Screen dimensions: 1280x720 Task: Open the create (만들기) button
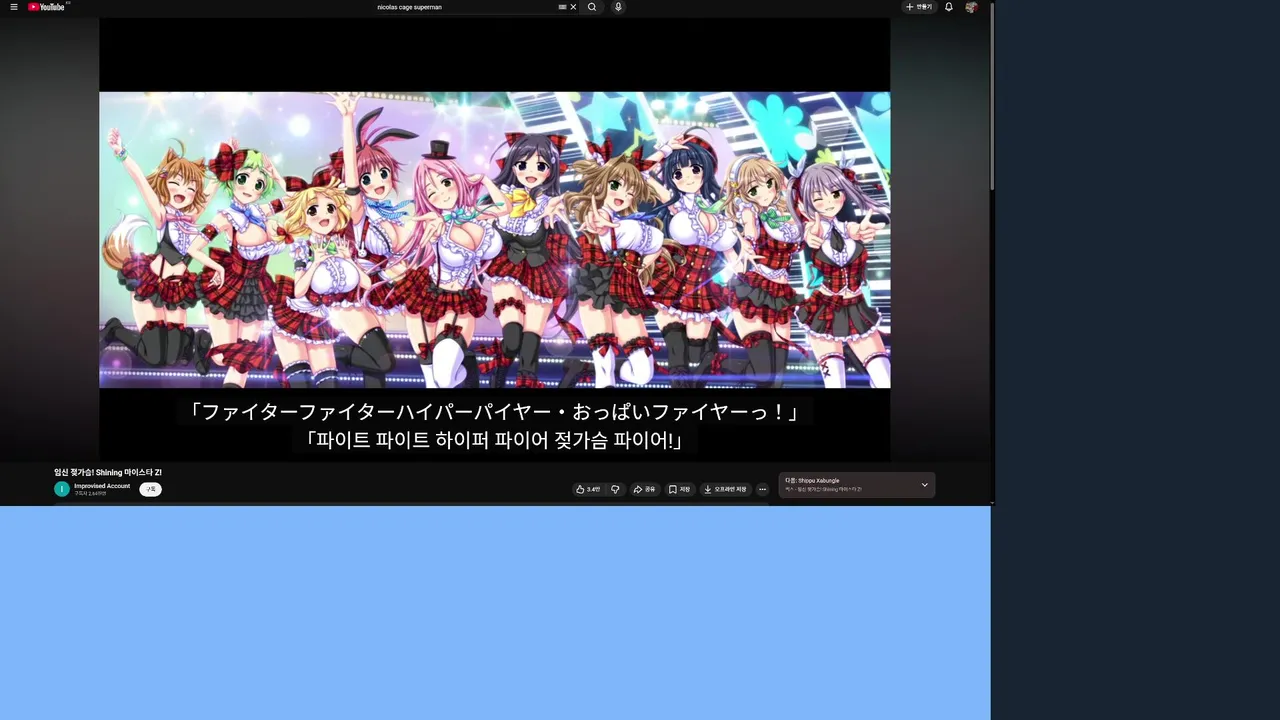tap(919, 7)
